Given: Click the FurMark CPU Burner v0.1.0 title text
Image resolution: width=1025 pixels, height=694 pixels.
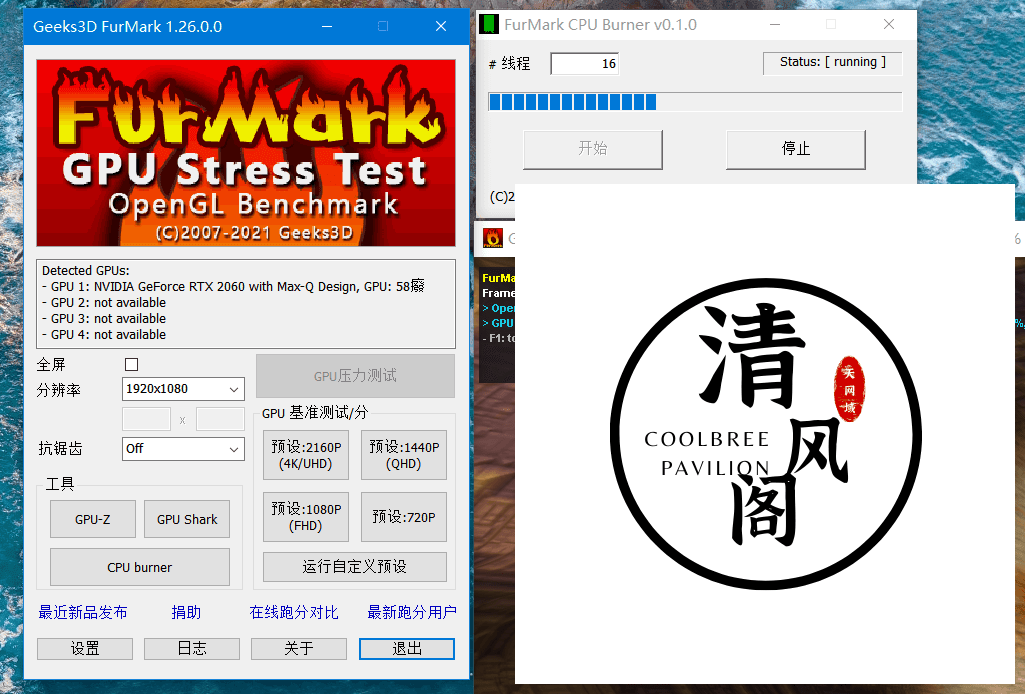Looking at the screenshot, I should [600, 25].
